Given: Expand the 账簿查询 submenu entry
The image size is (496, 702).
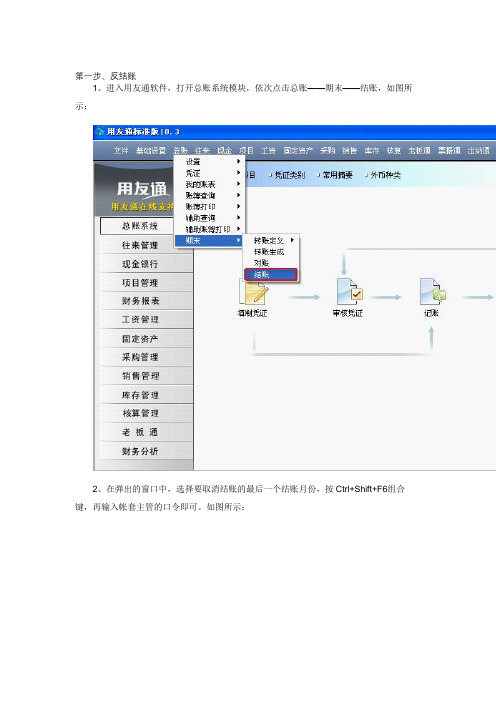Looking at the screenshot, I should [x=210, y=195].
